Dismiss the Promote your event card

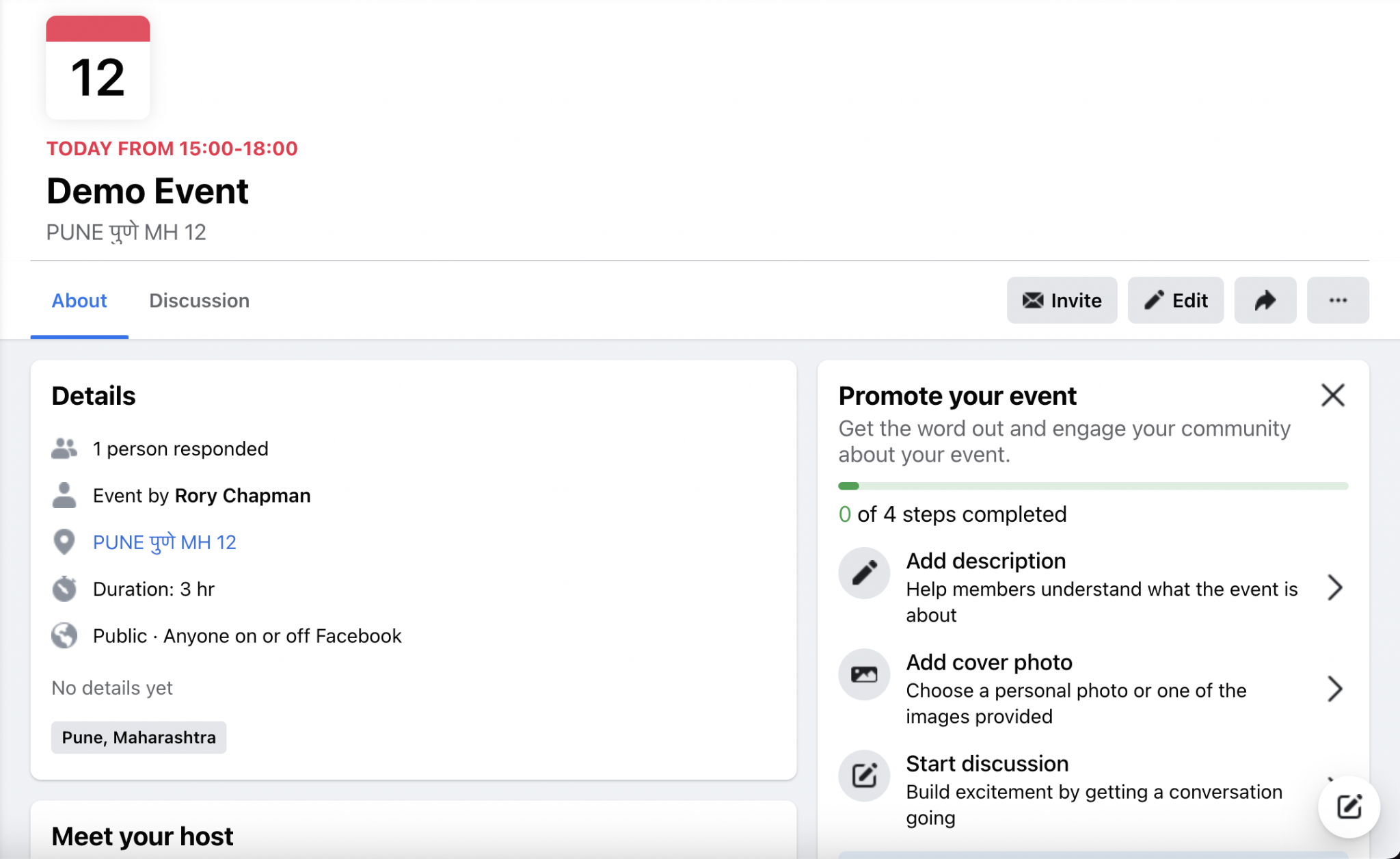(x=1332, y=395)
